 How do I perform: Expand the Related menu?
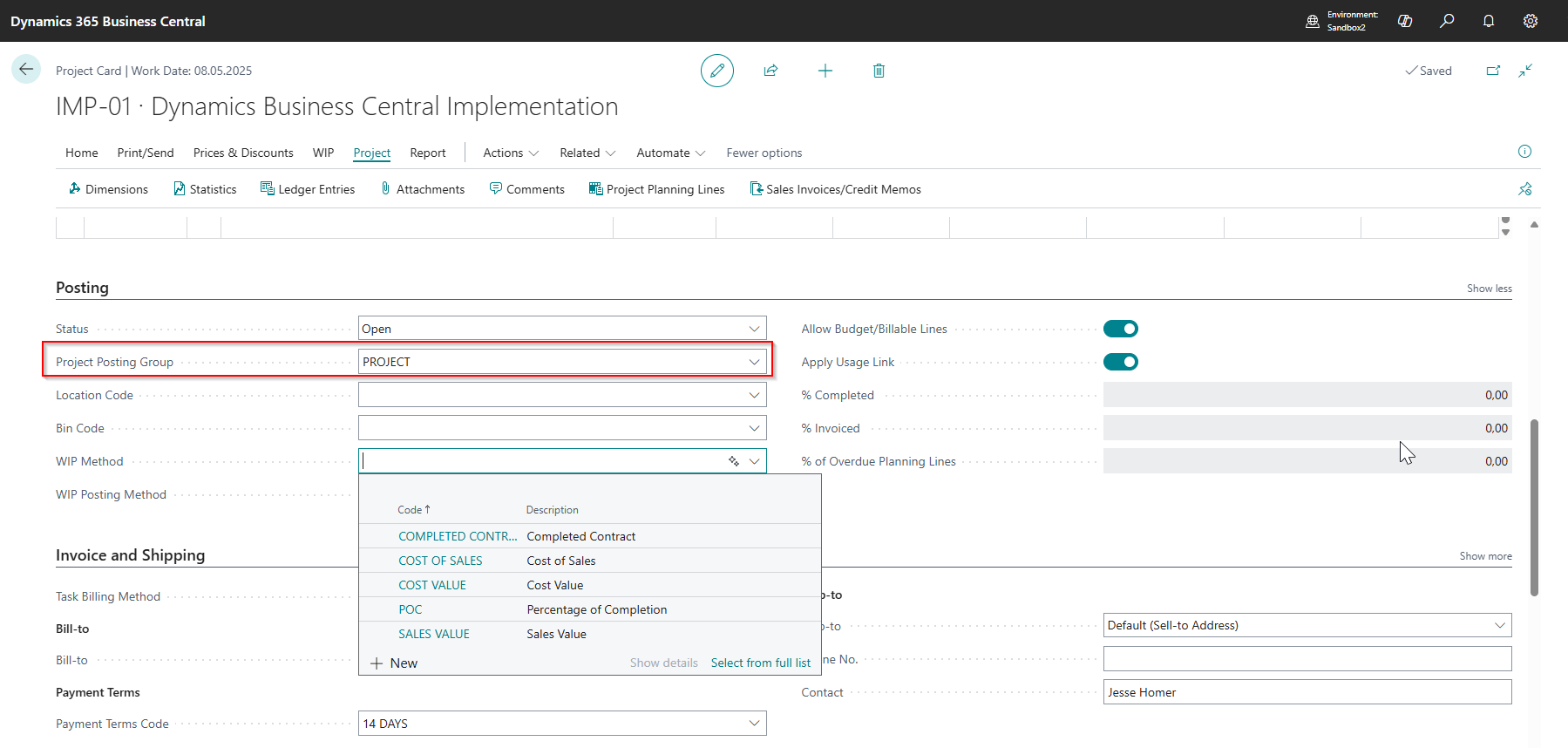coord(587,153)
